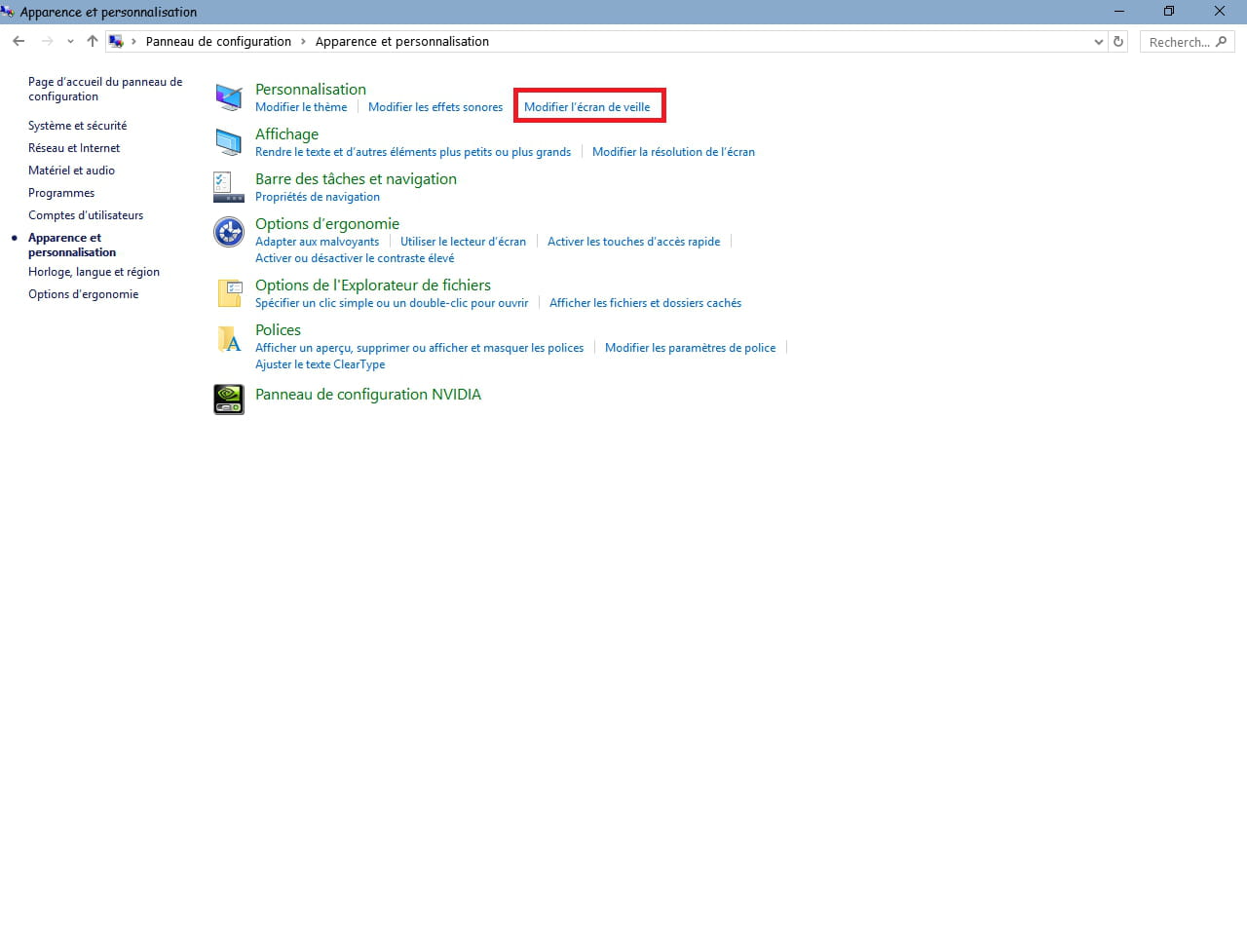Click the Options d'ergonomie category icon

pos(229,232)
